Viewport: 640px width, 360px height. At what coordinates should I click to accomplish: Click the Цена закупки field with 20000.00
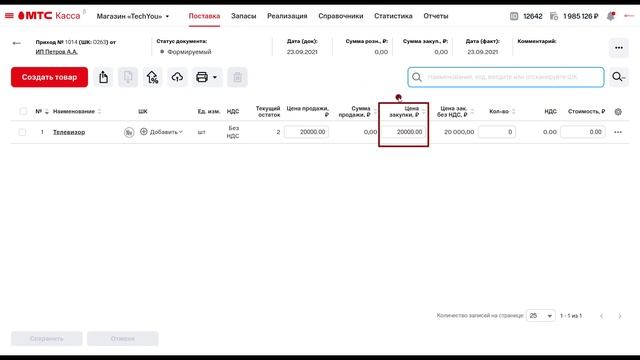click(x=403, y=132)
